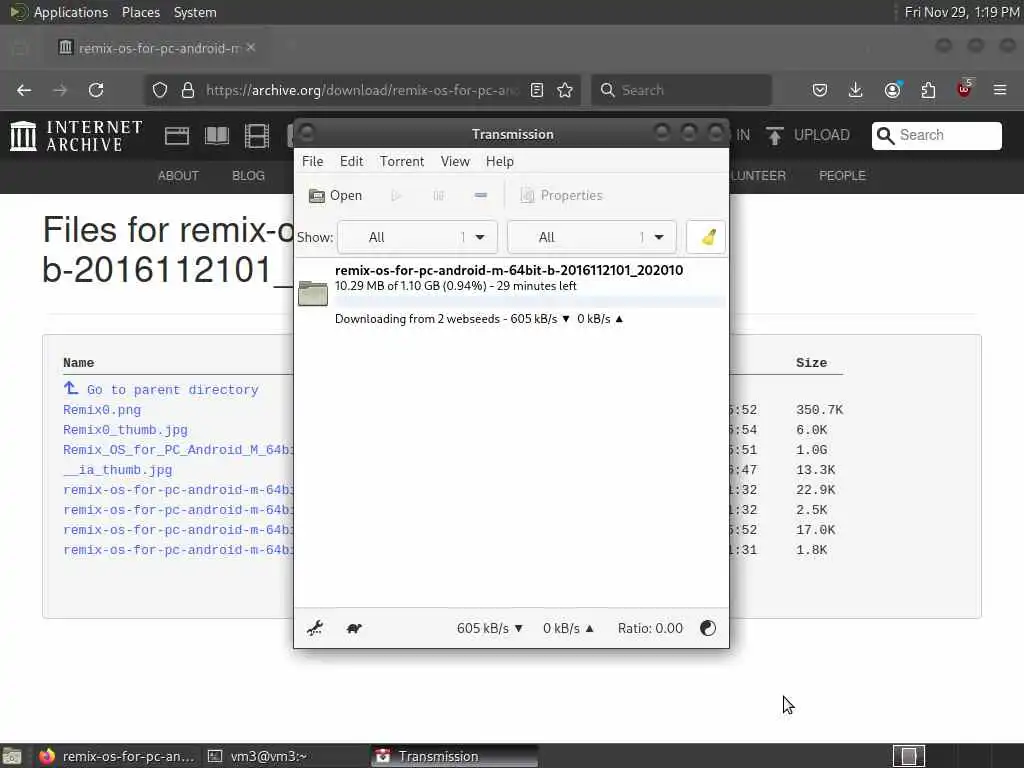Click Ratio: 0.00 in the status bar

click(x=650, y=628)
